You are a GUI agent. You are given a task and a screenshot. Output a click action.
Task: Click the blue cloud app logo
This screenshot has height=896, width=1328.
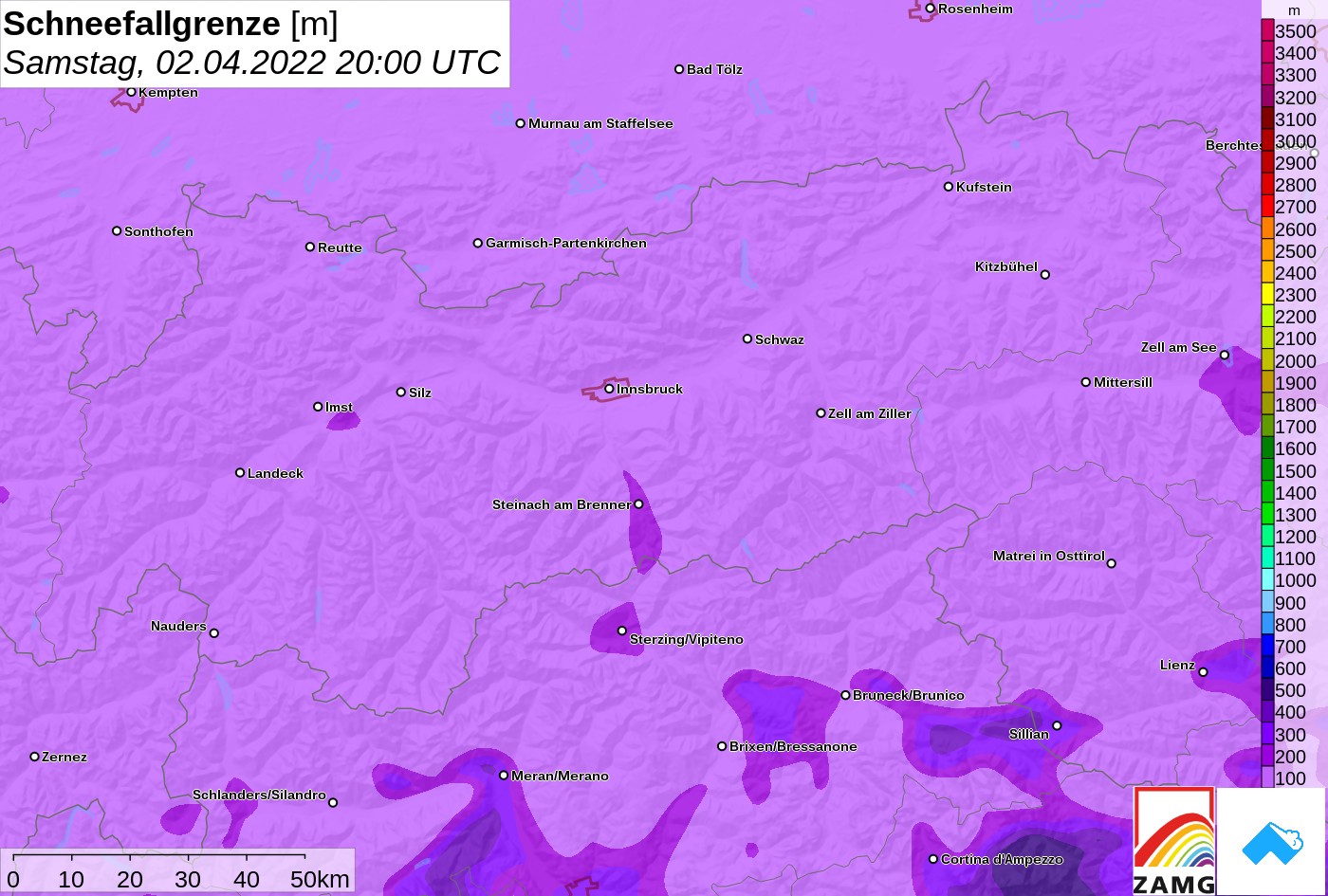coord(1271,841)
